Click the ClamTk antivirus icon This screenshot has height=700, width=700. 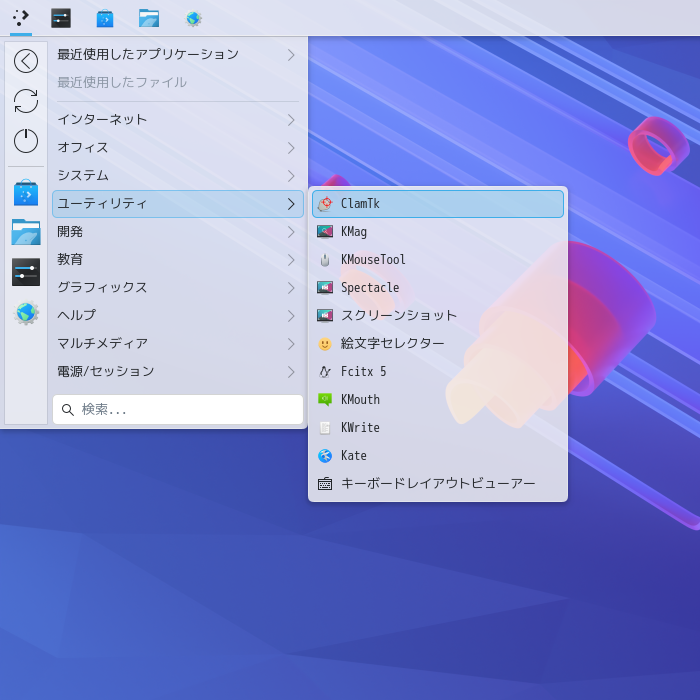tap(325, 204)
